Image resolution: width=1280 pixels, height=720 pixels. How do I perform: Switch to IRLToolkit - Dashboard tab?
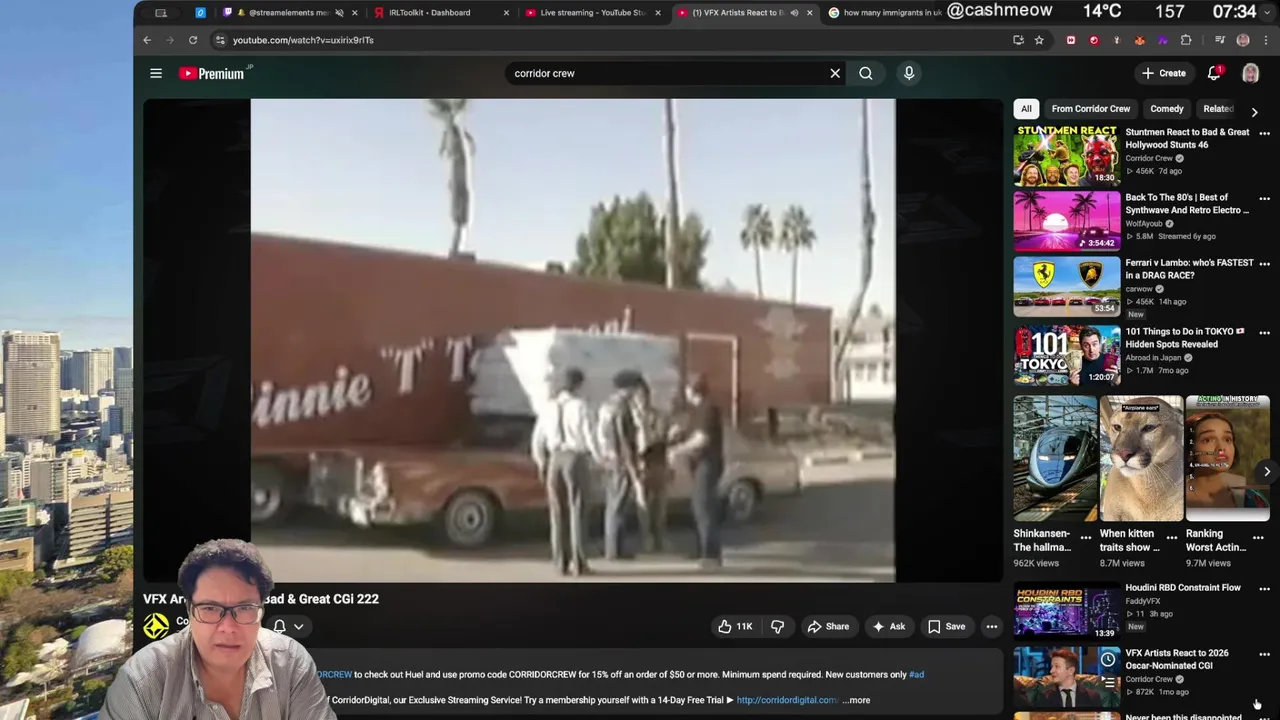429,13
